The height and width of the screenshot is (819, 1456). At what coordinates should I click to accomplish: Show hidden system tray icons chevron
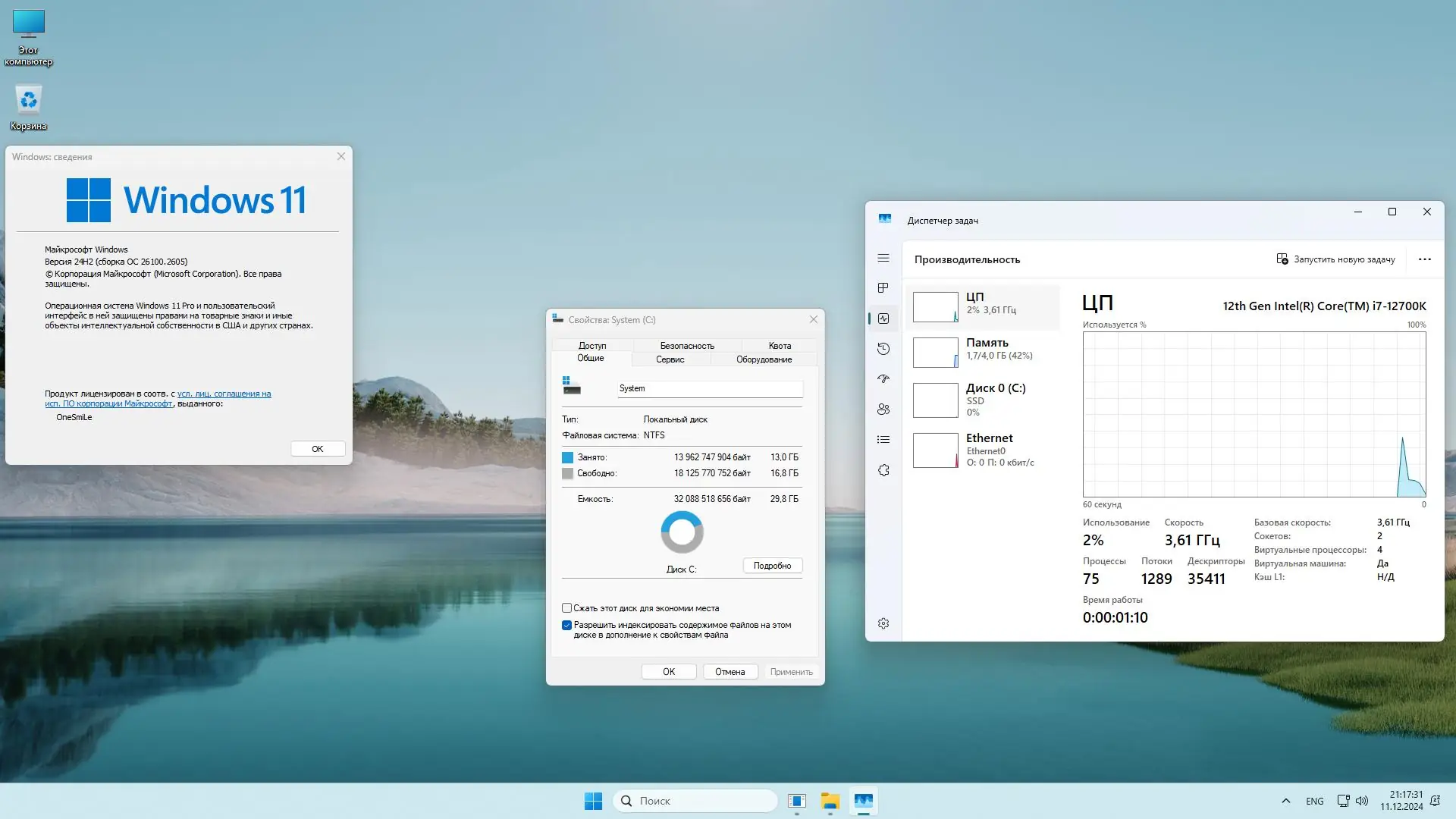pyautogui.click(x=1285, y=801)
